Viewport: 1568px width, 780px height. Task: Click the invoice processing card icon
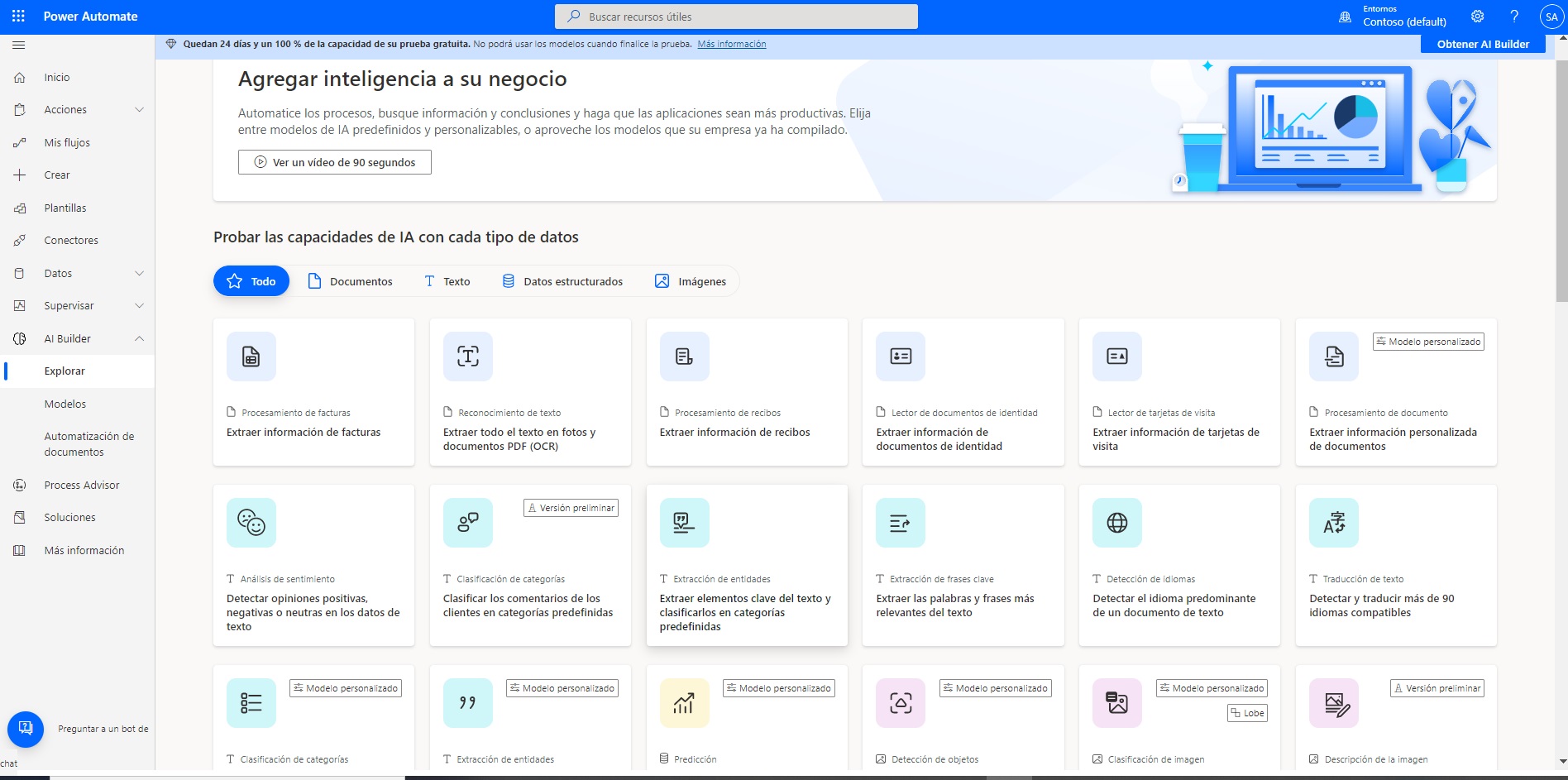251,357
